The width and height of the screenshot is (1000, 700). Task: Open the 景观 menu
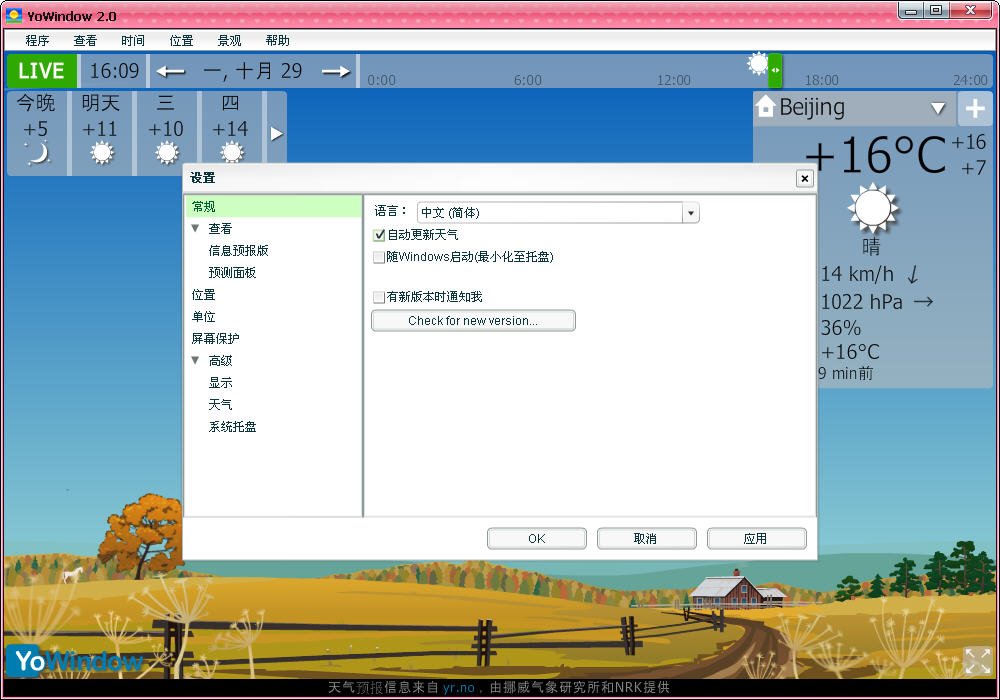click(229, 40)
